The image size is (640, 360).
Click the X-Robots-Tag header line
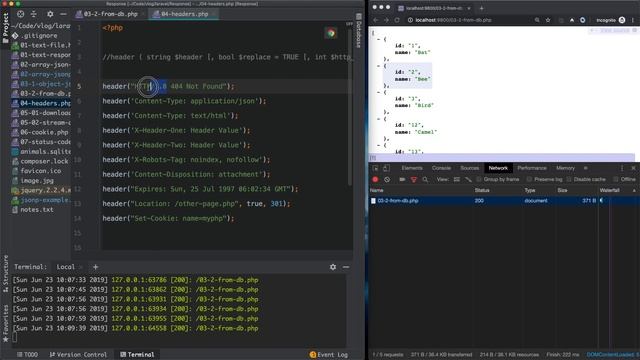tap(186, 160)
